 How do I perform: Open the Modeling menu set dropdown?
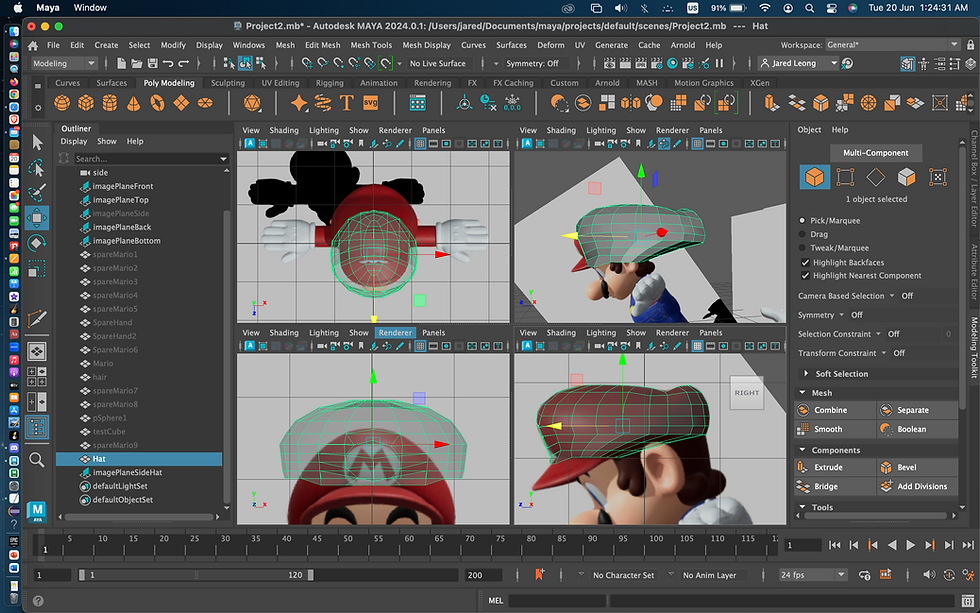tap(63, 63)
